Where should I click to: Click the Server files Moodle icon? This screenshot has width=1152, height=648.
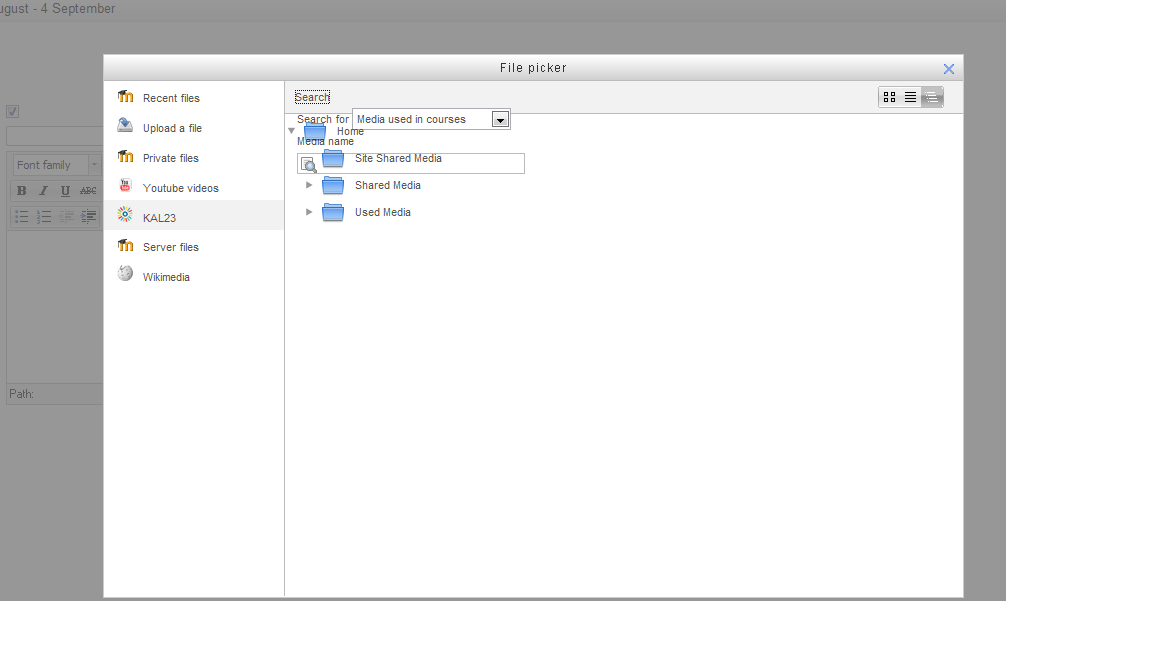126,245
